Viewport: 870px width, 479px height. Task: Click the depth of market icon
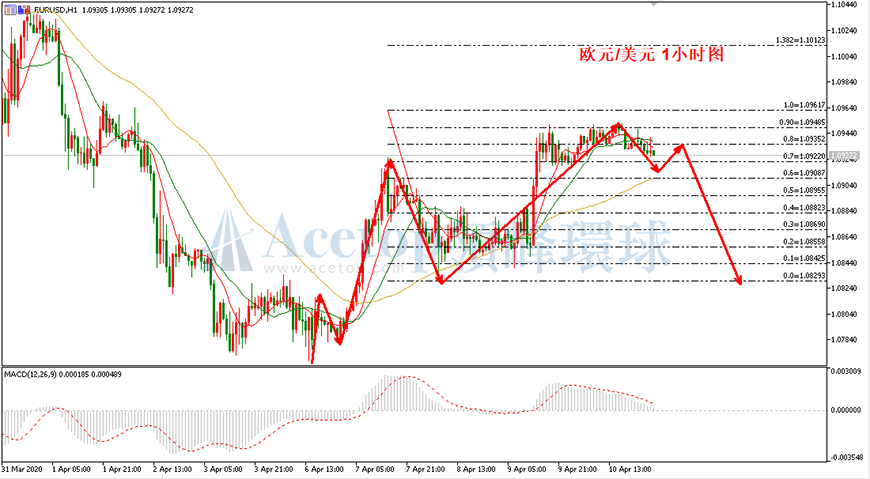[23, 9]
